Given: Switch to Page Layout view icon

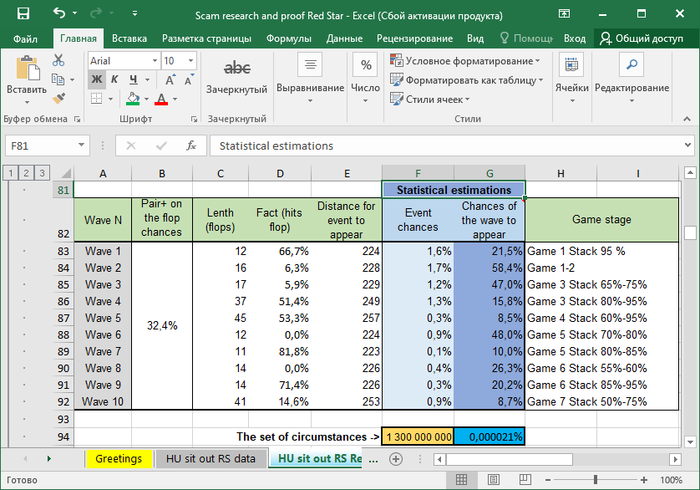Looking at the screenshot, I should [495, 480].
